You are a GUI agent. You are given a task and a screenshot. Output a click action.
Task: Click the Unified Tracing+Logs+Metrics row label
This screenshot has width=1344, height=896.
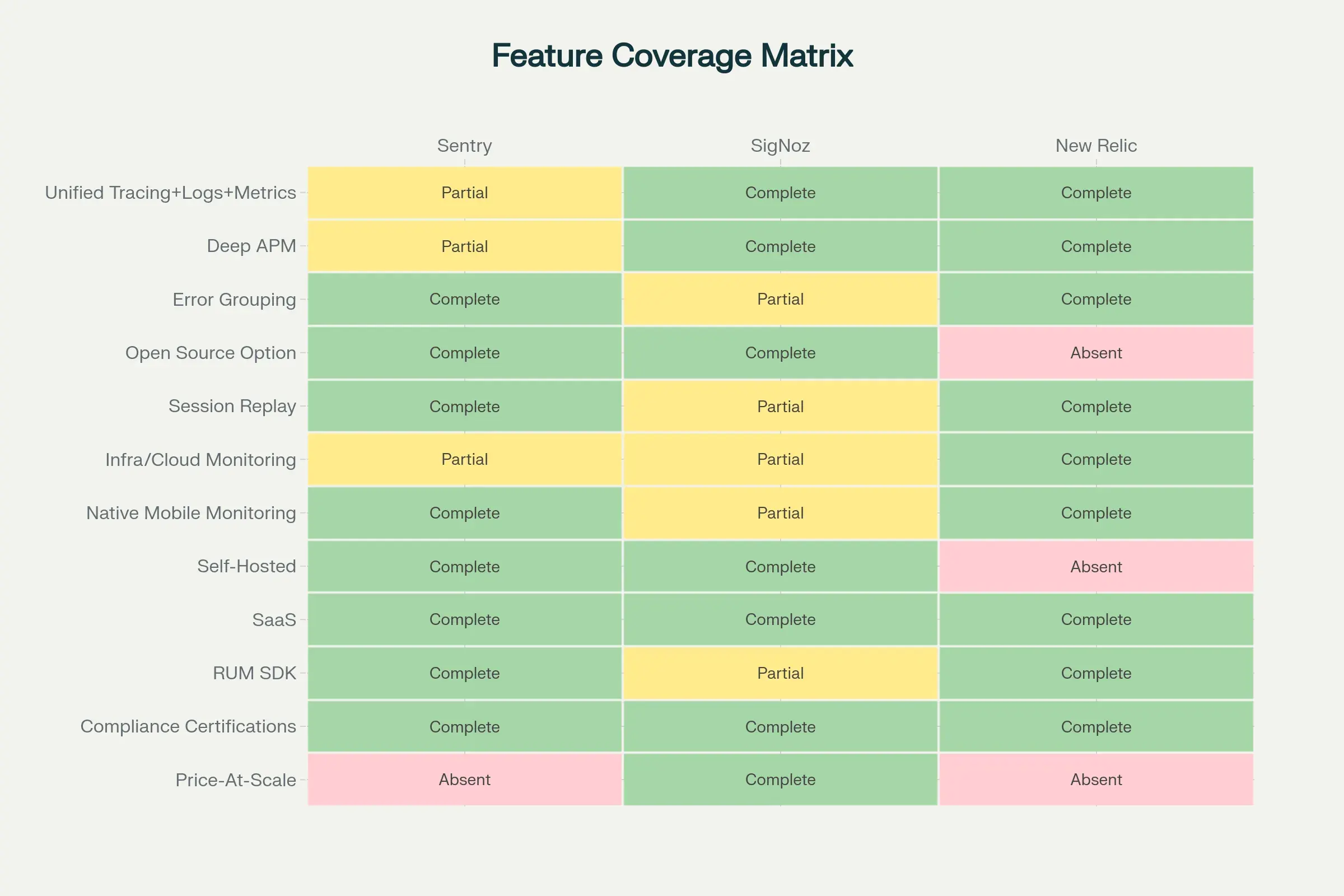(170, 193)
